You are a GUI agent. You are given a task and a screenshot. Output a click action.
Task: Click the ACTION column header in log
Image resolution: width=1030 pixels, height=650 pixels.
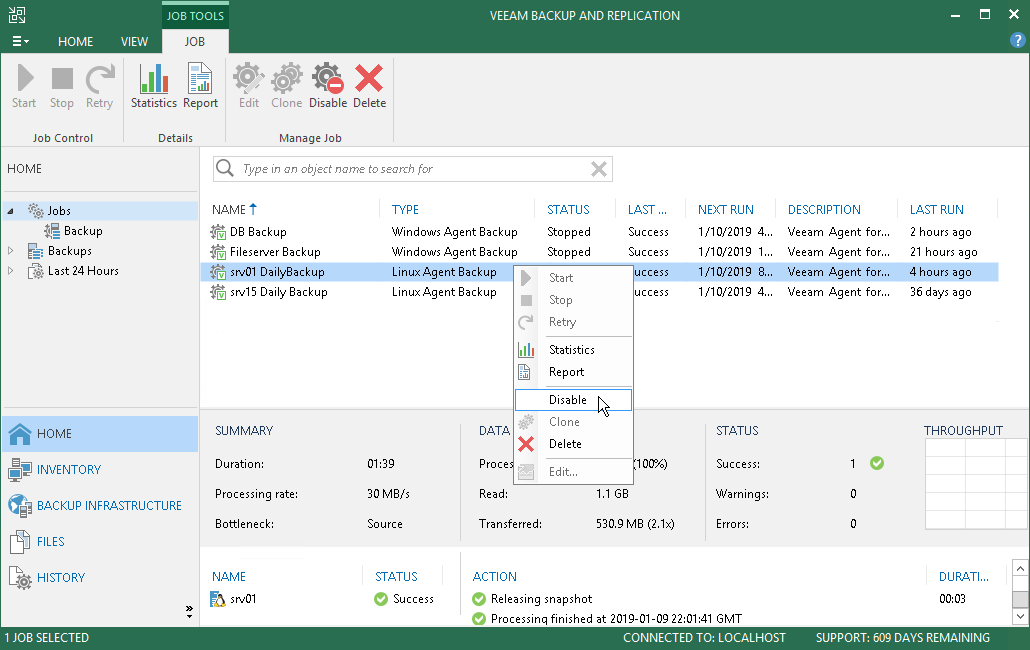tap(495, 576)
